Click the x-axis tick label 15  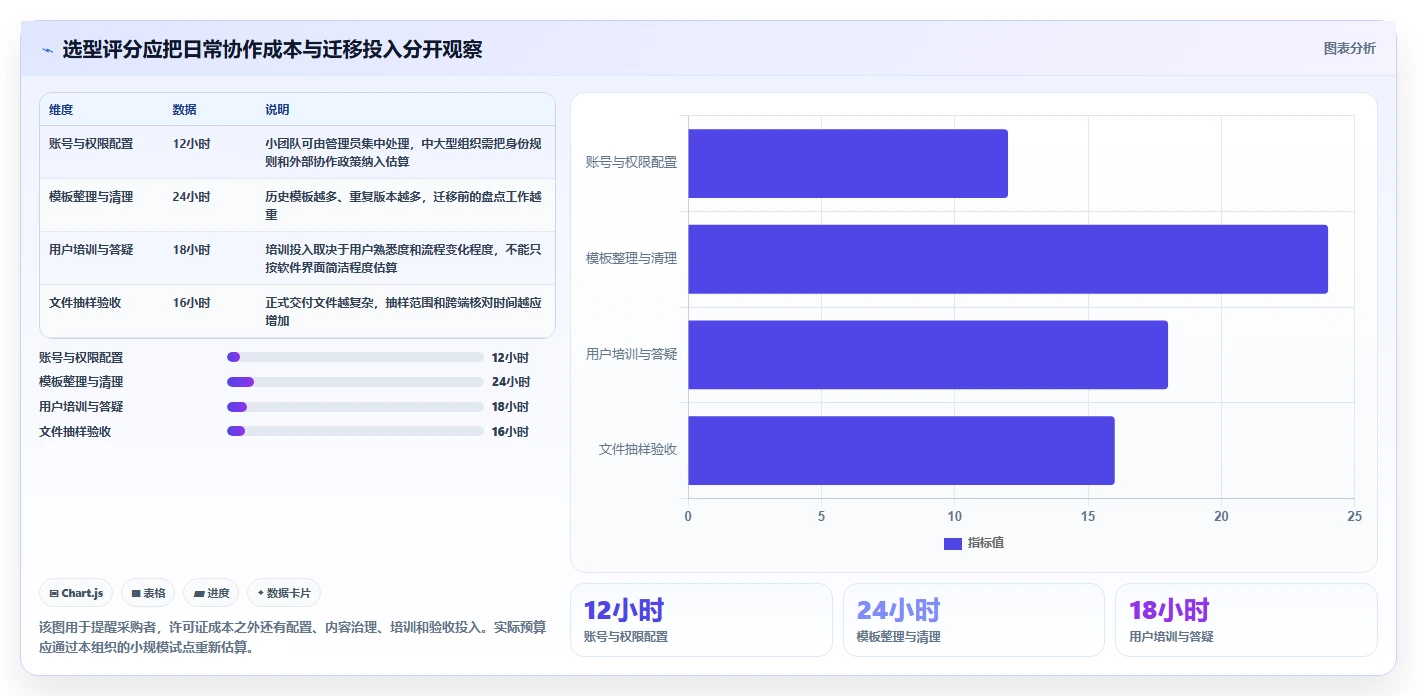coord(1088,517)
